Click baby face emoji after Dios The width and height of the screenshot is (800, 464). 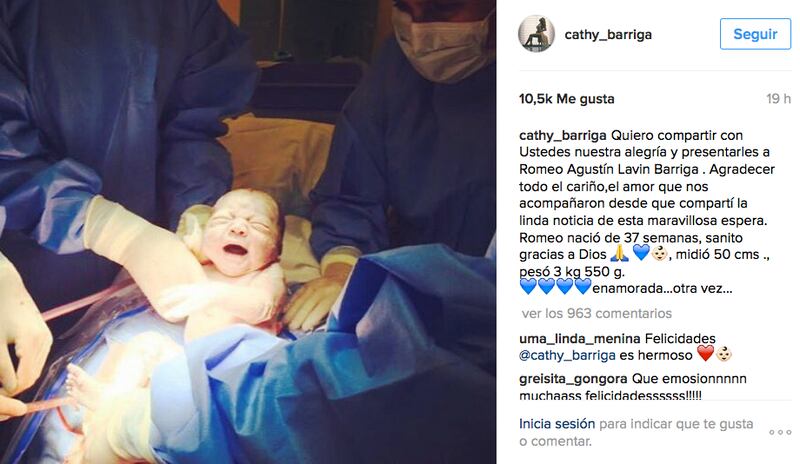pos(659,253)
